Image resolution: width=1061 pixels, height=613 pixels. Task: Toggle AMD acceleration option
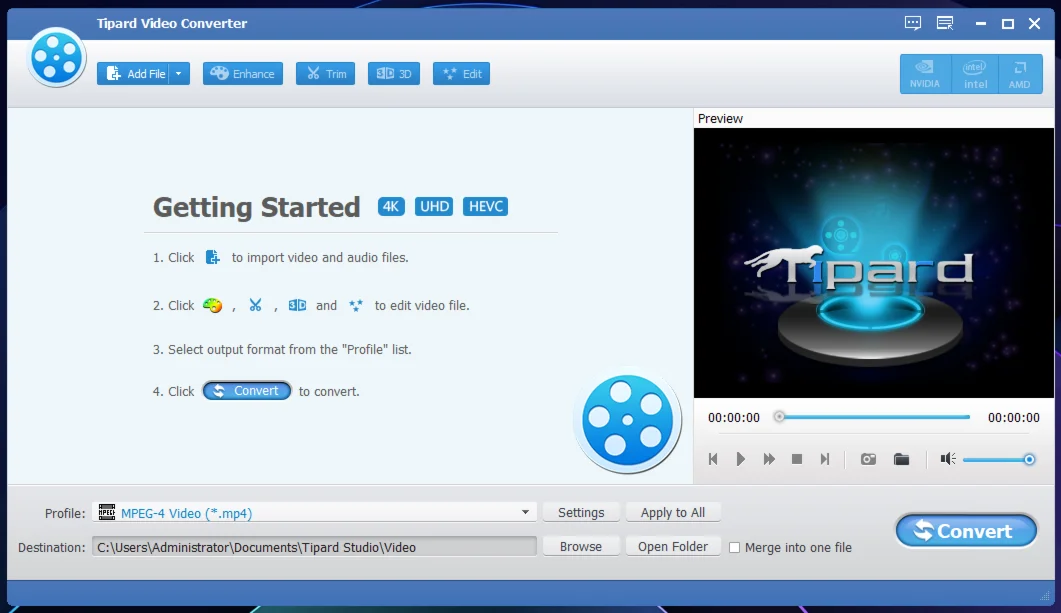(x=1019, y=74)
